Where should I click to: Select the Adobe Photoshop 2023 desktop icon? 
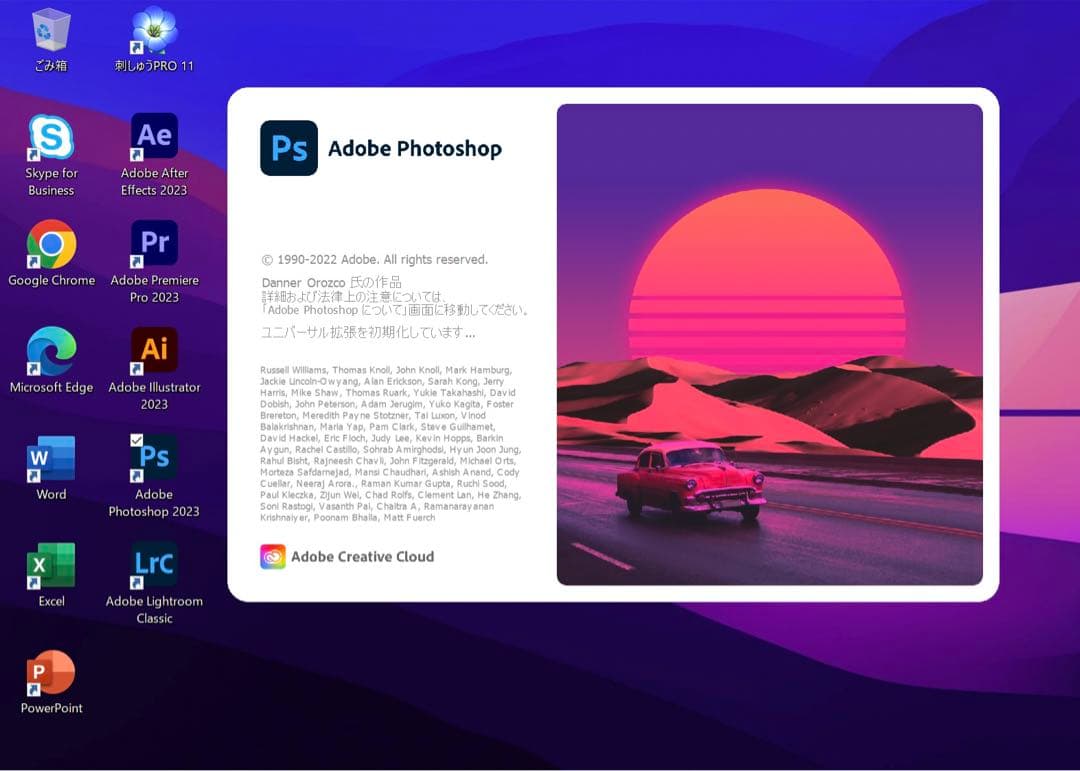click(x=154, y=459)
